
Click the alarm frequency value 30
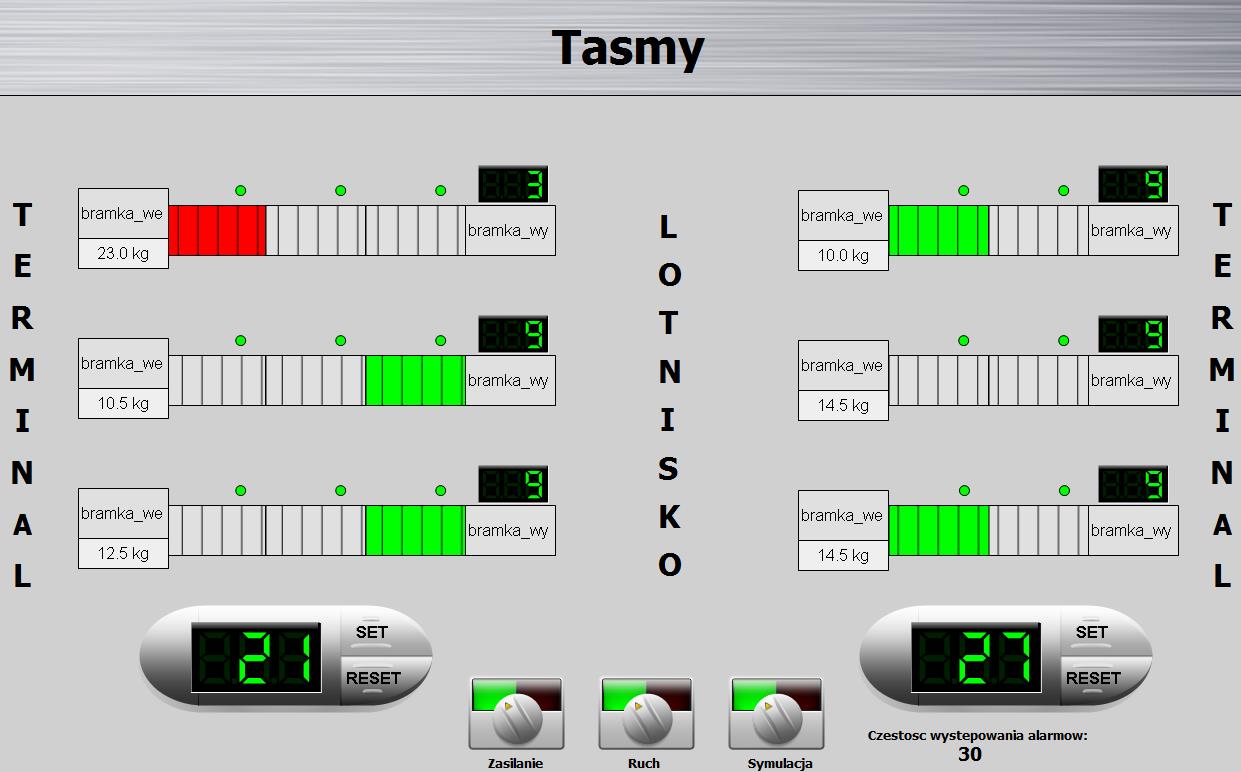click(x=970, y=755)
